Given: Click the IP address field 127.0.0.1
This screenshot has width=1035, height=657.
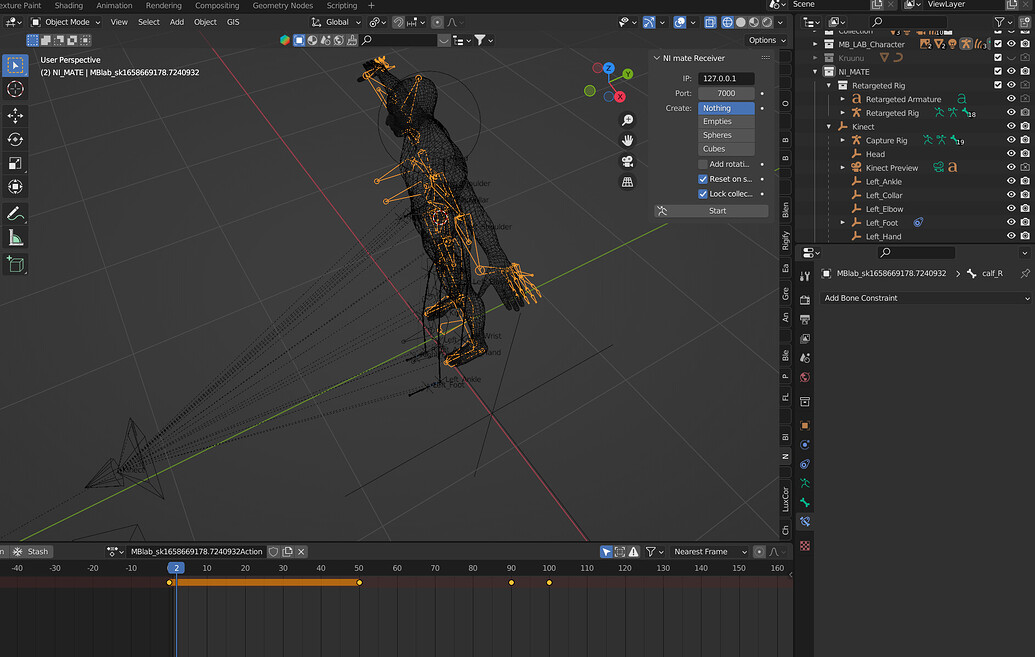Looking at the screenshot, I should [726, 79].
